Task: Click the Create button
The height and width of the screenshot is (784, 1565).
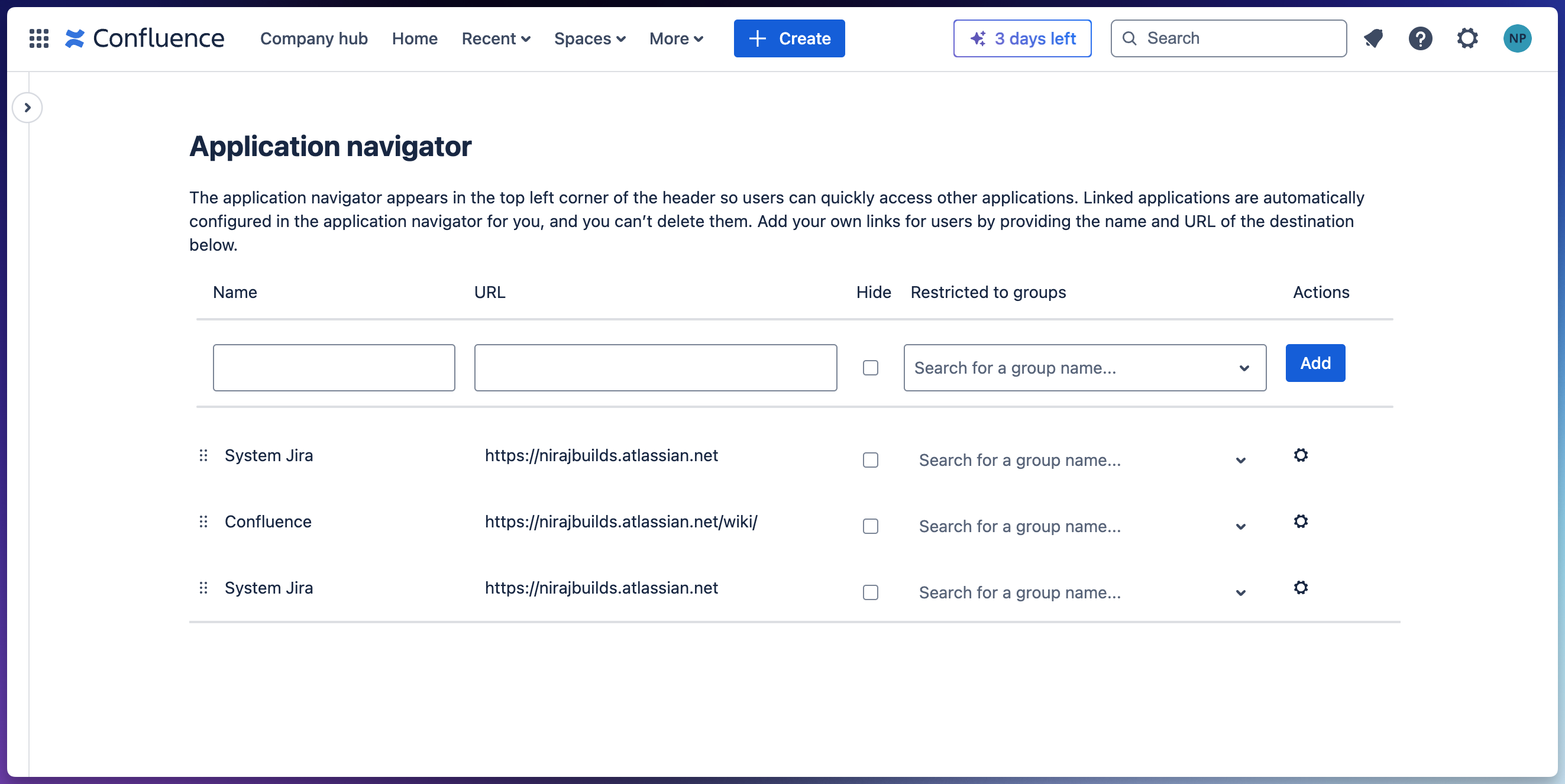Action: 788,38
